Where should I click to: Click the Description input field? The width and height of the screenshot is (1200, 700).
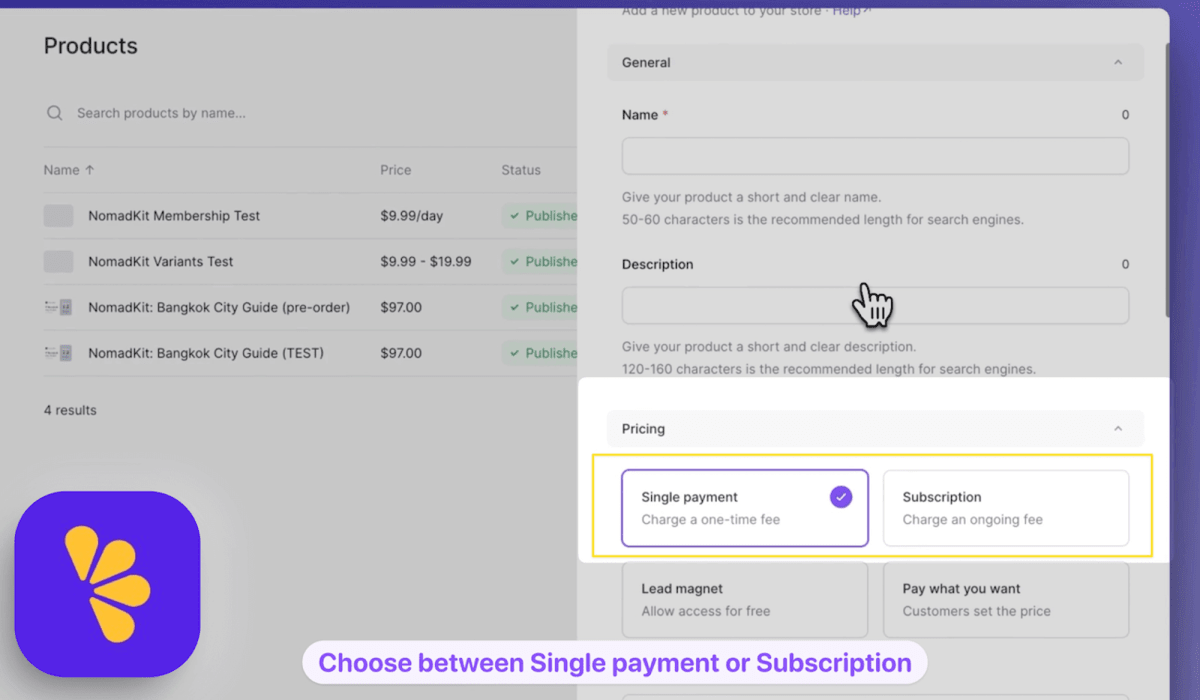[875, 306]
